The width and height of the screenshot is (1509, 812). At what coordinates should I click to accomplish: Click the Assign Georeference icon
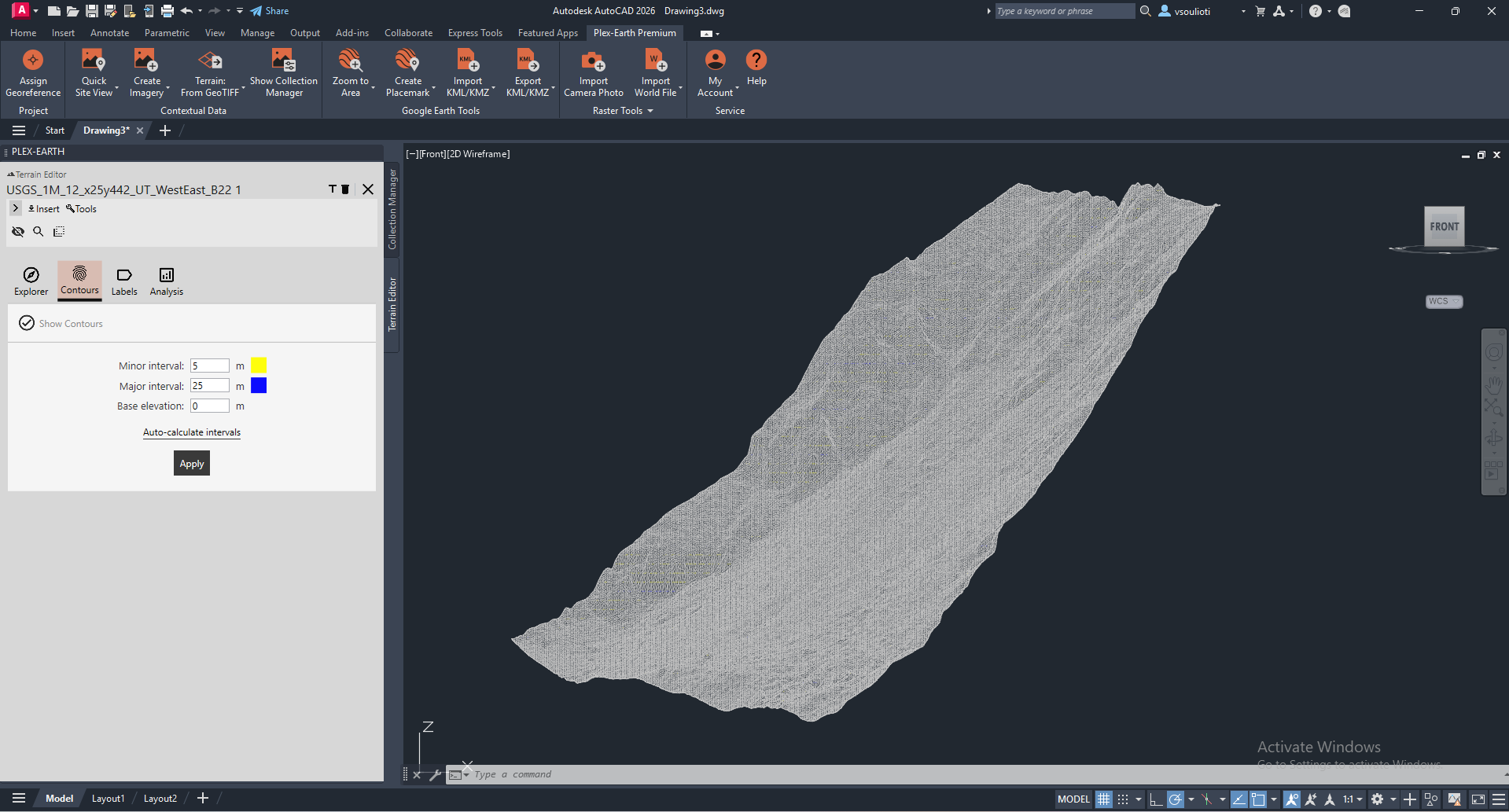point(33,61)
